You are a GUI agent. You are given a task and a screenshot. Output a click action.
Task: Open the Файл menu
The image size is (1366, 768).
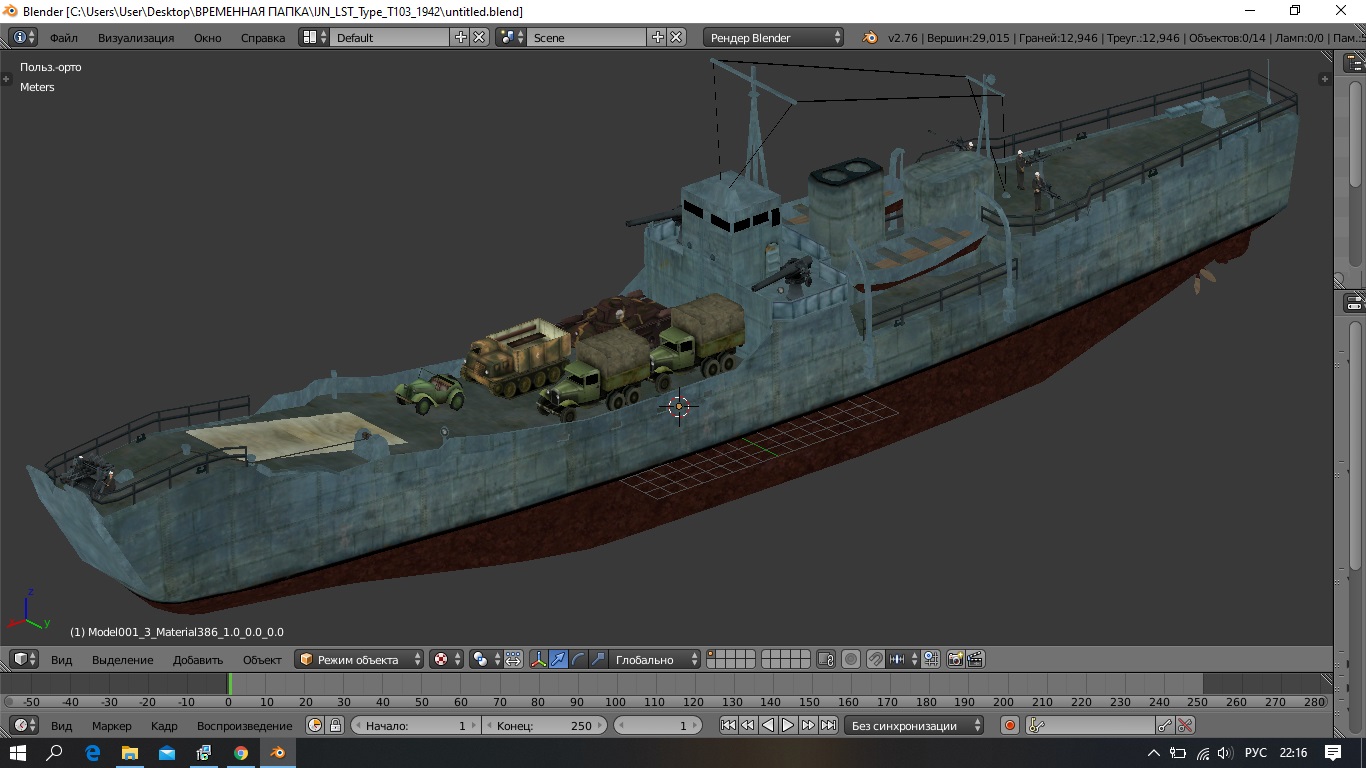click(x=63, y=38)
